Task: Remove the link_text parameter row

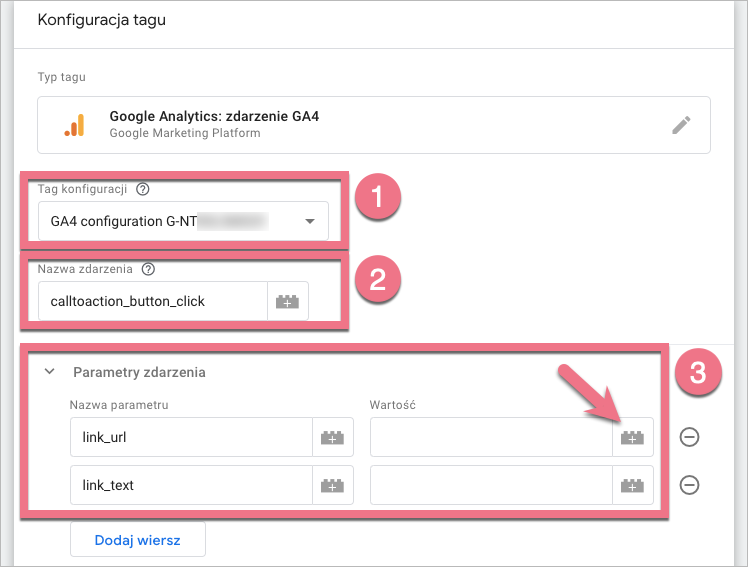Action: [x=689, y=485]
